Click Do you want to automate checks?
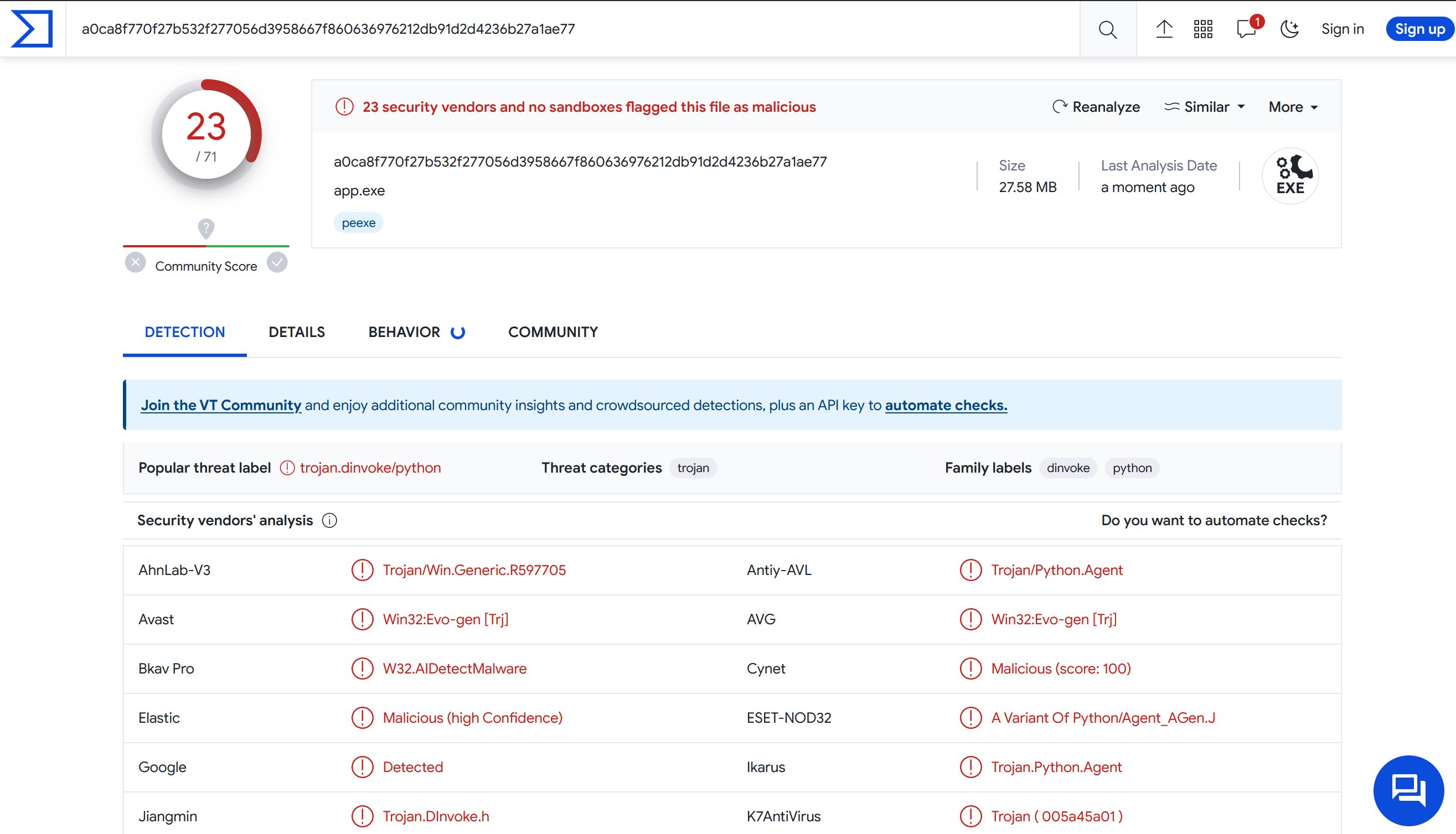Screen dimensions: 1456x834 pos(1214,521)
